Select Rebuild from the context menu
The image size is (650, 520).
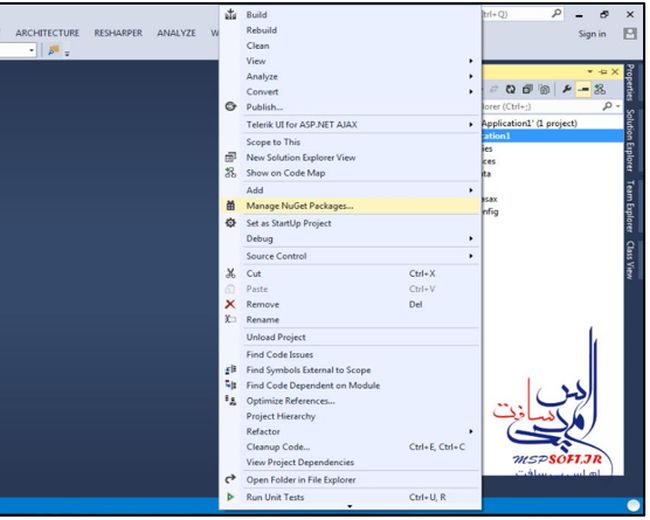pos(261,30)
